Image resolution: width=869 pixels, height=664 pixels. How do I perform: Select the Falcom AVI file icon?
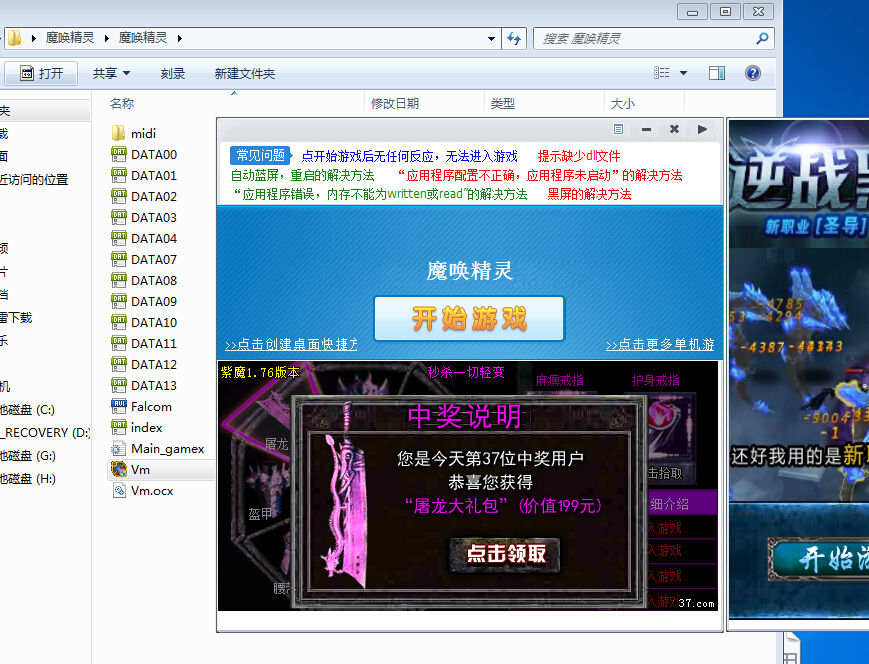coord(119,407)
